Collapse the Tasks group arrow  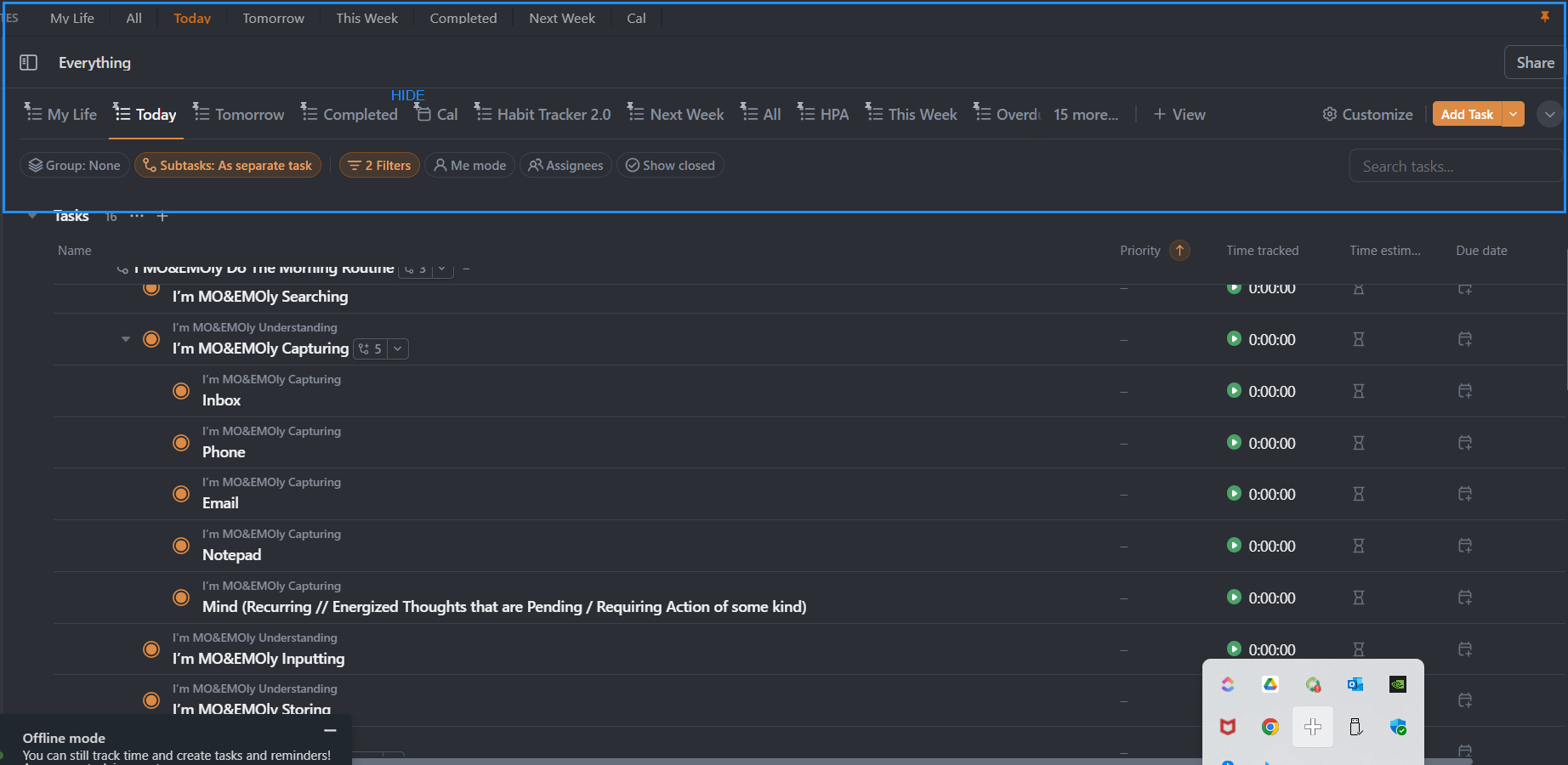click(x=32, y=216)
